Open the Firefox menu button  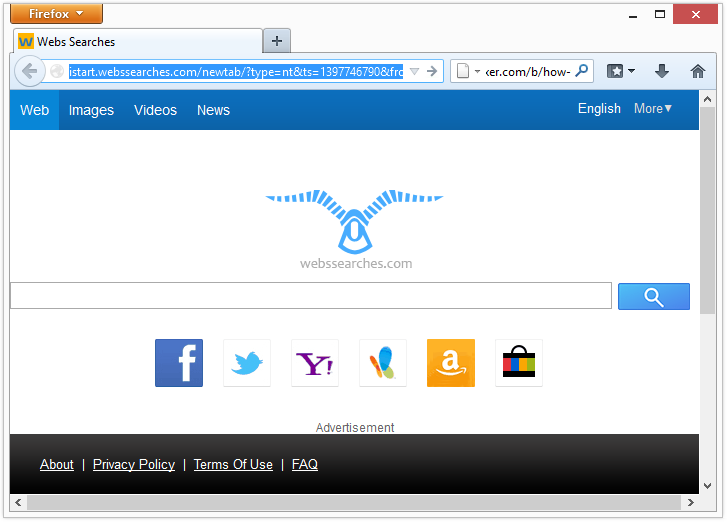click(x=56, y=13)
